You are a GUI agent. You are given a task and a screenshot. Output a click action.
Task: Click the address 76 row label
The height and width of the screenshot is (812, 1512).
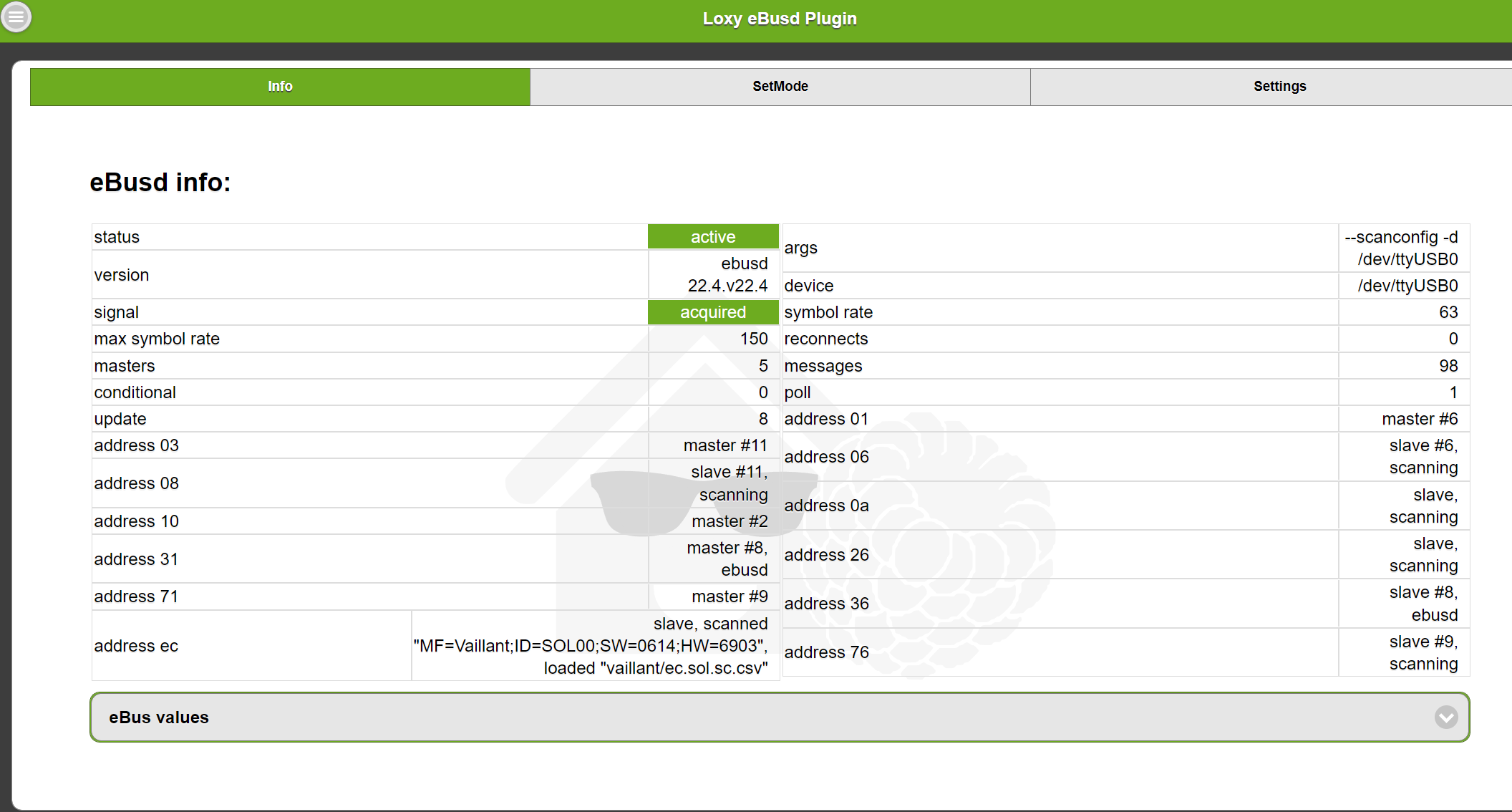click(x=826, y=652)
